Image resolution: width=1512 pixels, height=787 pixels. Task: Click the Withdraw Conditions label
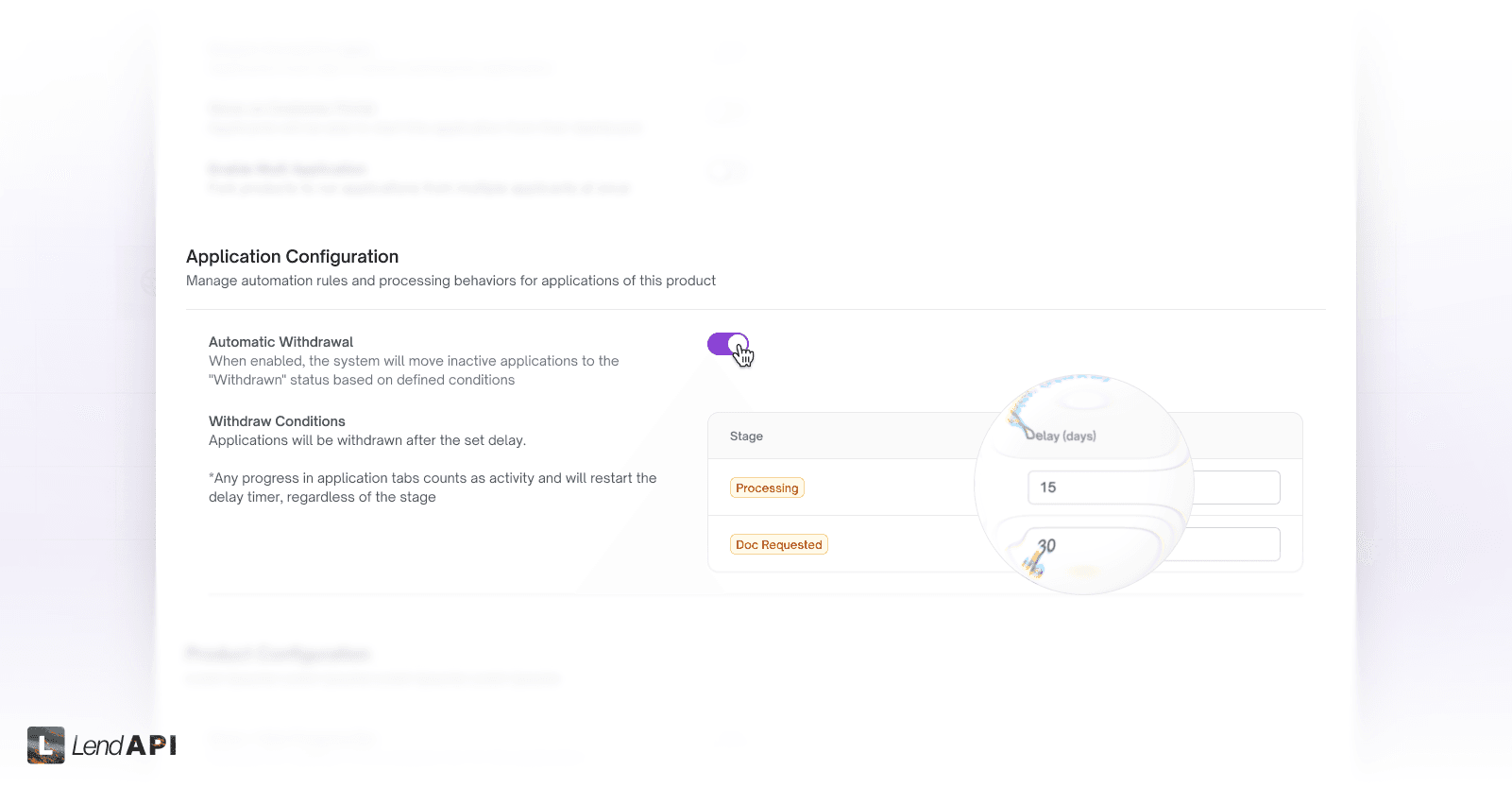coord(277,420)
